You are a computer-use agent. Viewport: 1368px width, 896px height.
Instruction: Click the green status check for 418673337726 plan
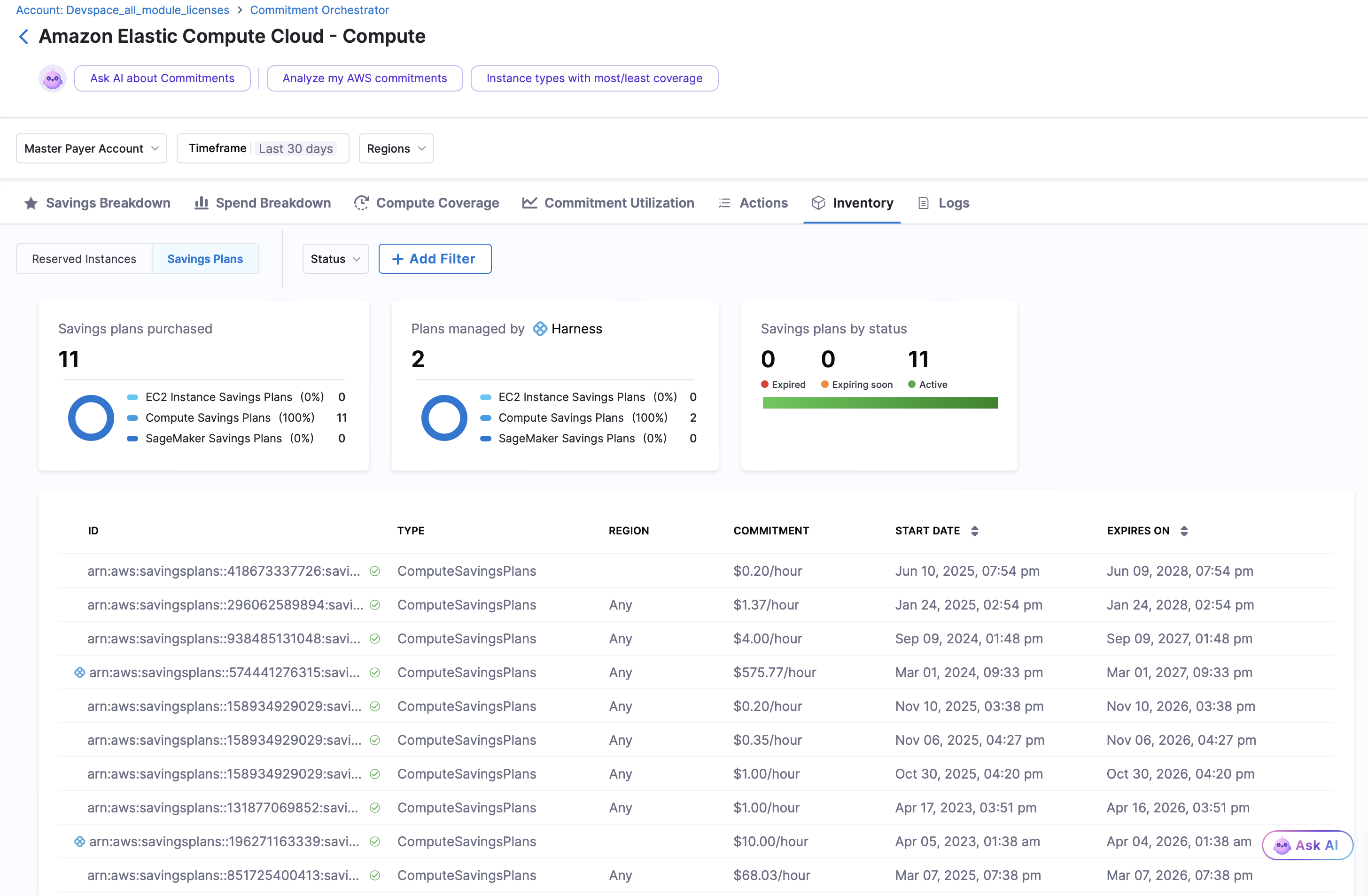coord(375,572)
